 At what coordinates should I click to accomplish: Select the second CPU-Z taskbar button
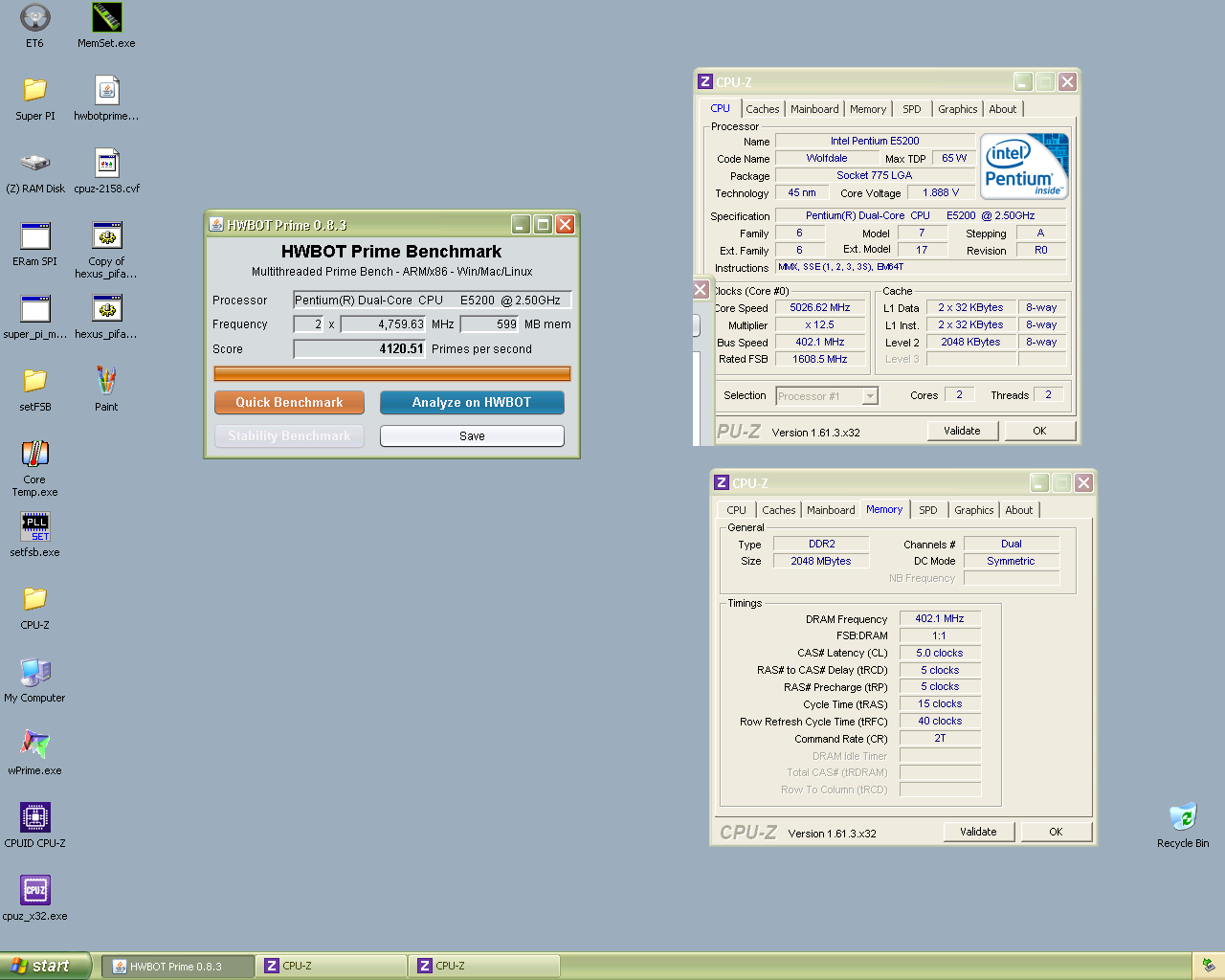484,967
